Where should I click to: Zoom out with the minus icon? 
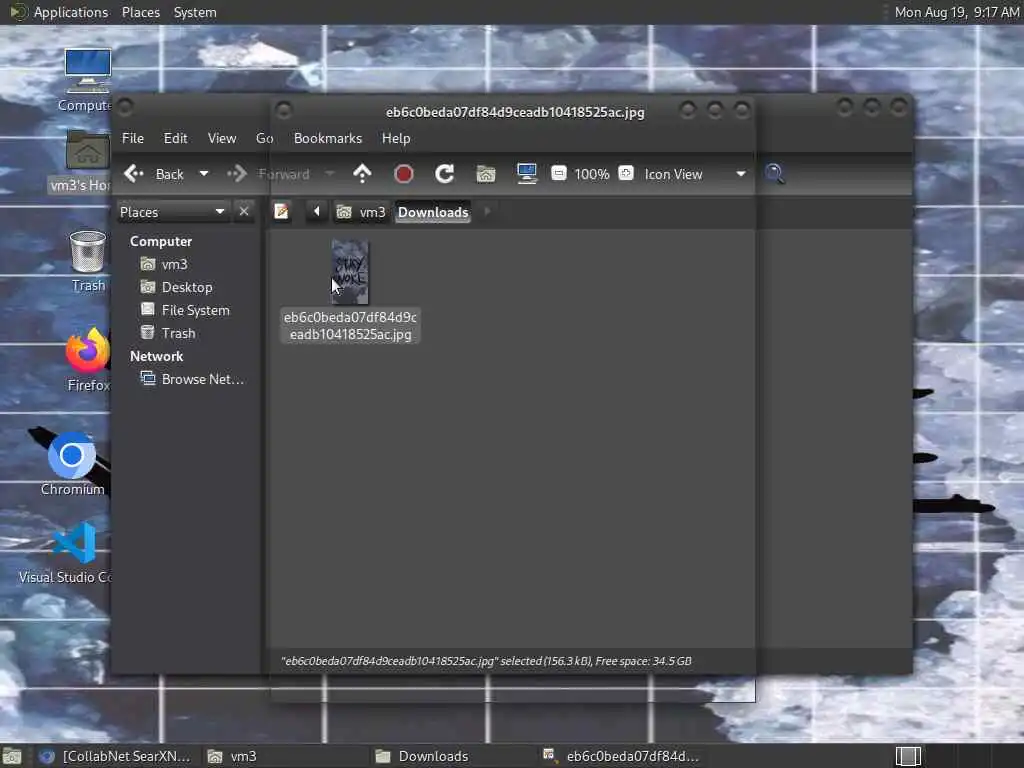coord(558,173)
